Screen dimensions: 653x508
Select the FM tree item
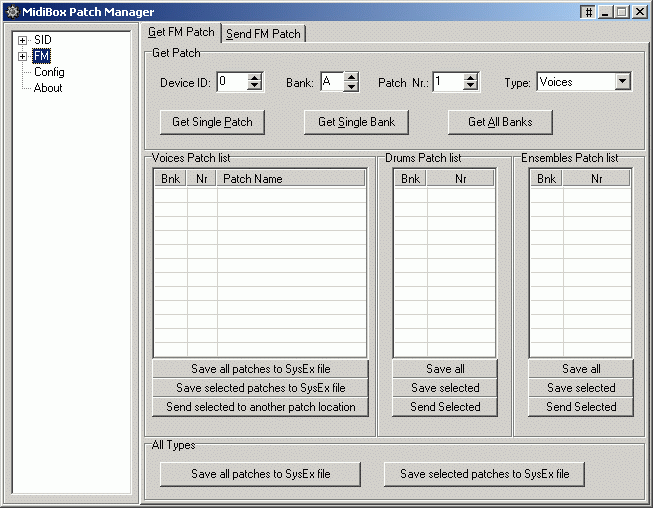pyautogui.click(x=41, y=56)
